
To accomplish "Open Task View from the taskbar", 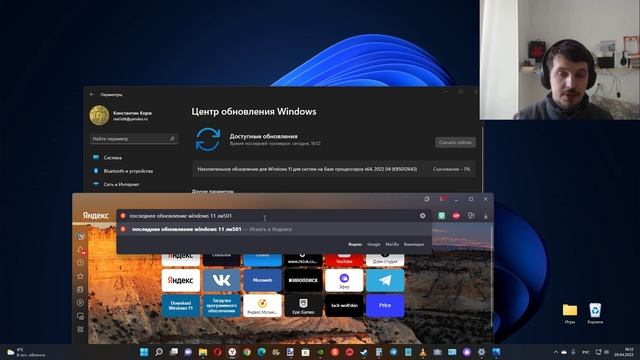I will pyautogui.click(x=173, y=352).
